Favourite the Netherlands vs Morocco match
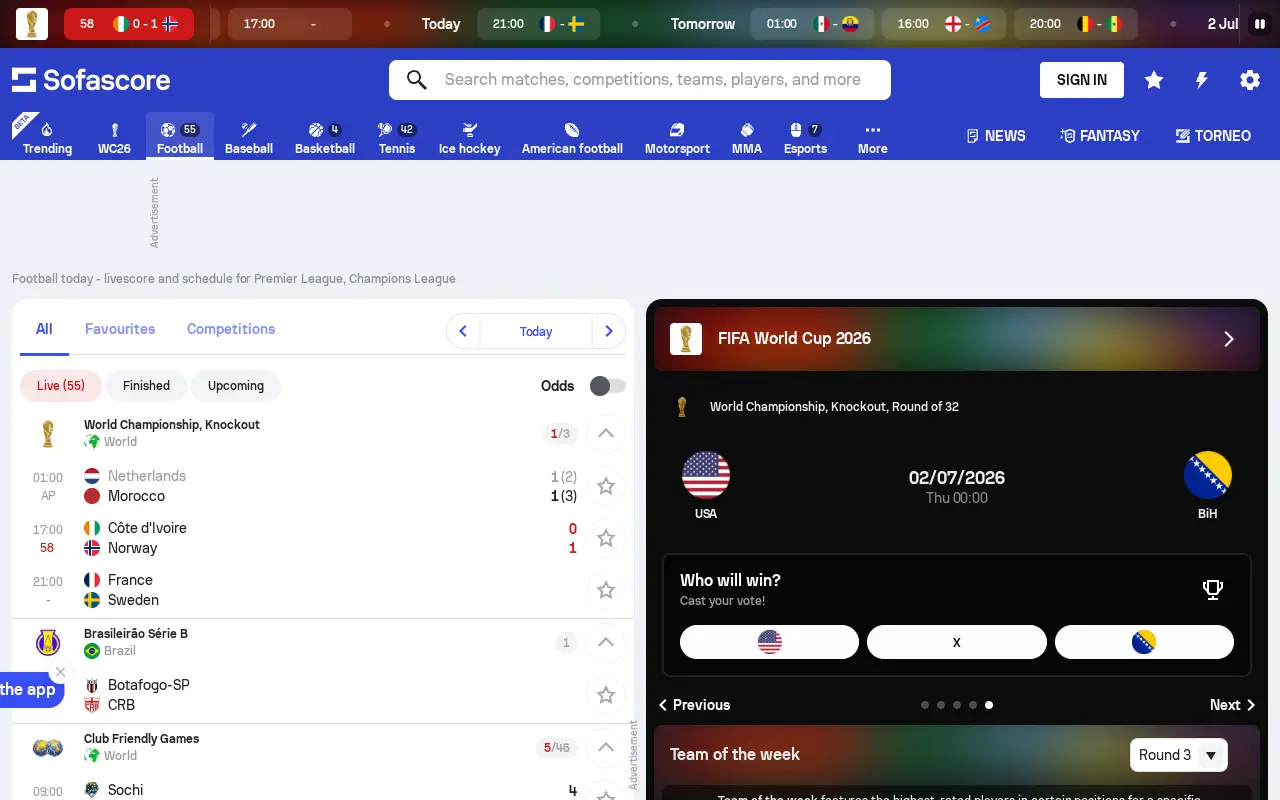This screenshot has height=800, width=1280. click(x=606, y=486)
